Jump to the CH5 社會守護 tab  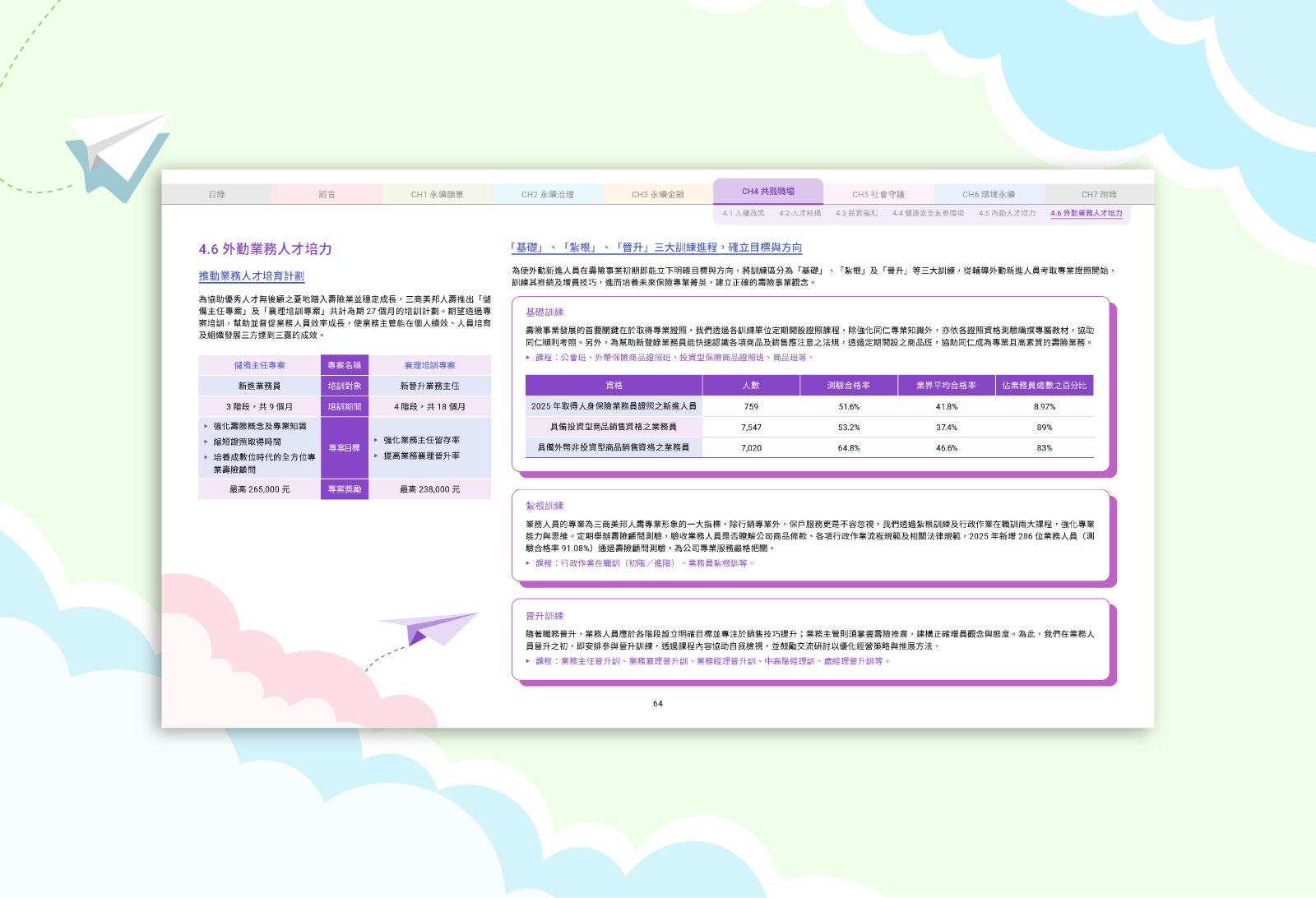[x=878, y=195]
